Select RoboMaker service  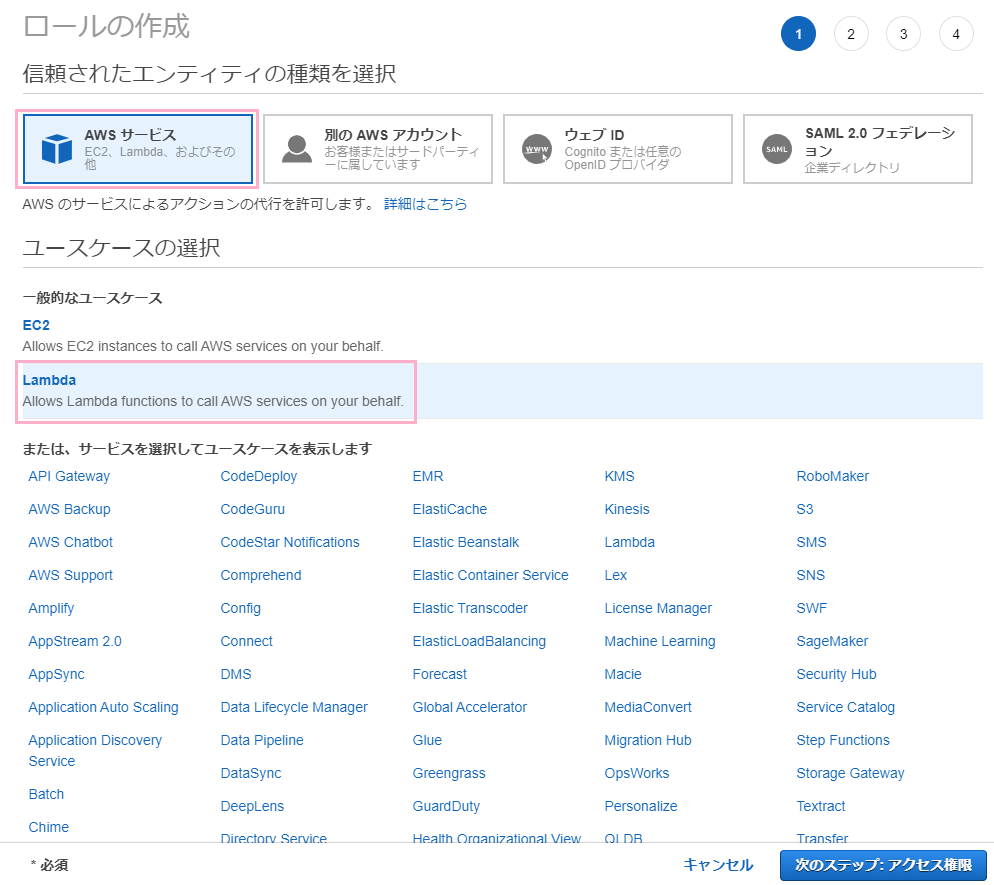pyautogui.click(x=832, y=476)
